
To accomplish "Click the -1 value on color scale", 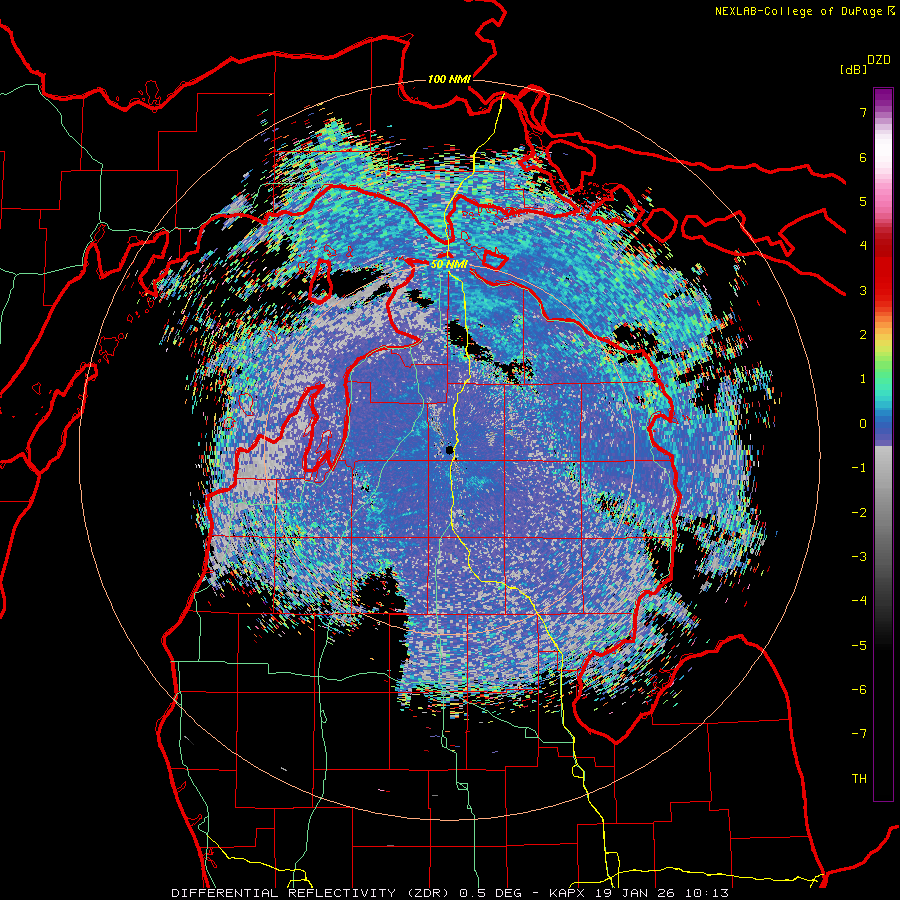I will click(x=859, y=468).
